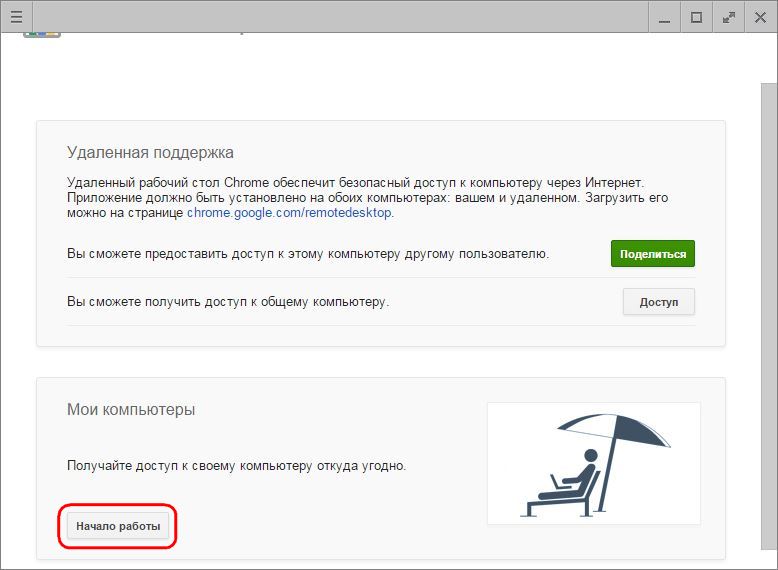Click text Вы сможете получить доступ к общему компьютеру
Screen dimensions: 778x570
pyautogui.click(x=228, y=302)
